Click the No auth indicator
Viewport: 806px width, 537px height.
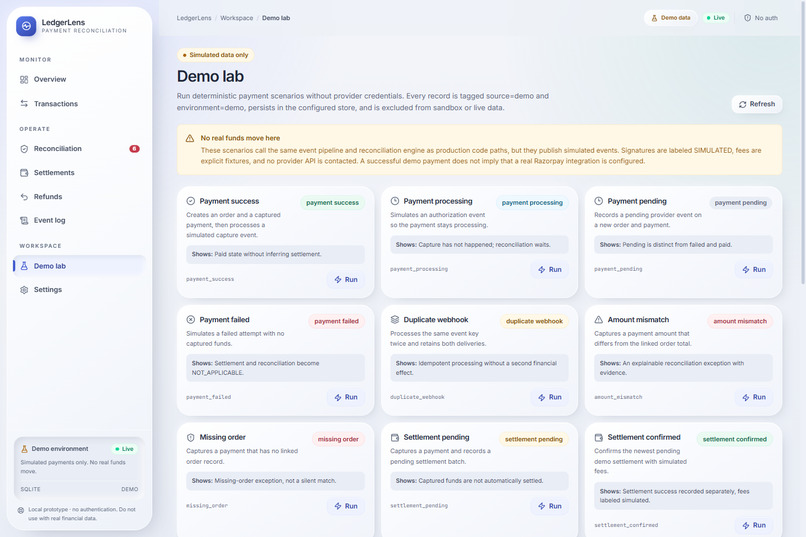761,18
